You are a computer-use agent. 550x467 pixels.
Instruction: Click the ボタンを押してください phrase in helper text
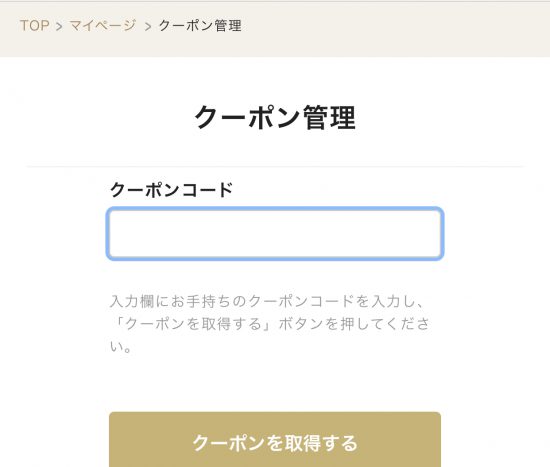pos(354,324)
